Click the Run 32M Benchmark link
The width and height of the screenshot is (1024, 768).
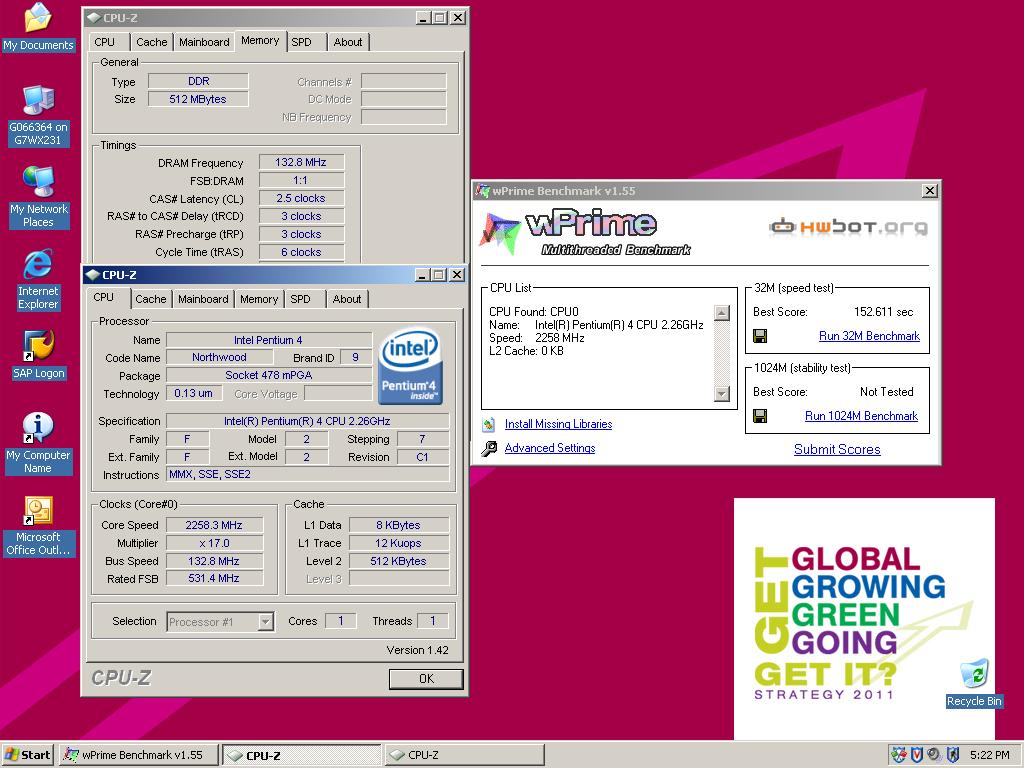869,336
